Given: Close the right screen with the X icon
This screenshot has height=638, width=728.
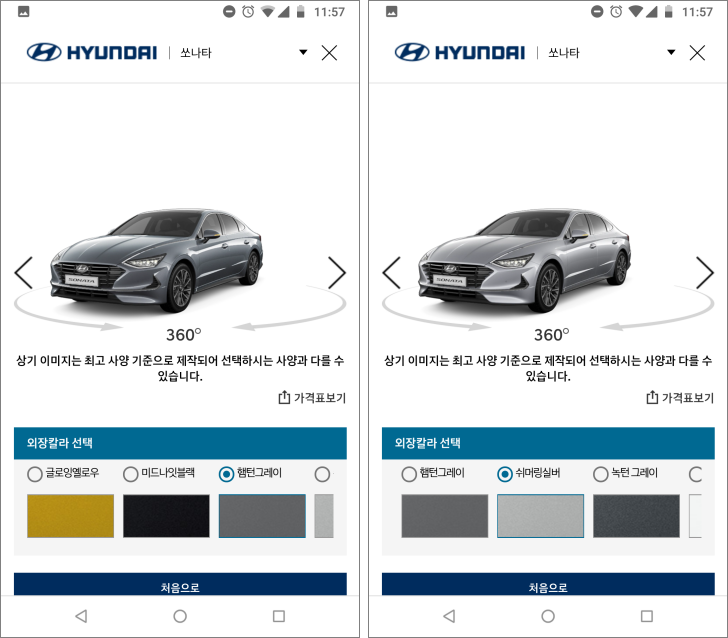Looking at the screenshot, I should pos(697,52).
